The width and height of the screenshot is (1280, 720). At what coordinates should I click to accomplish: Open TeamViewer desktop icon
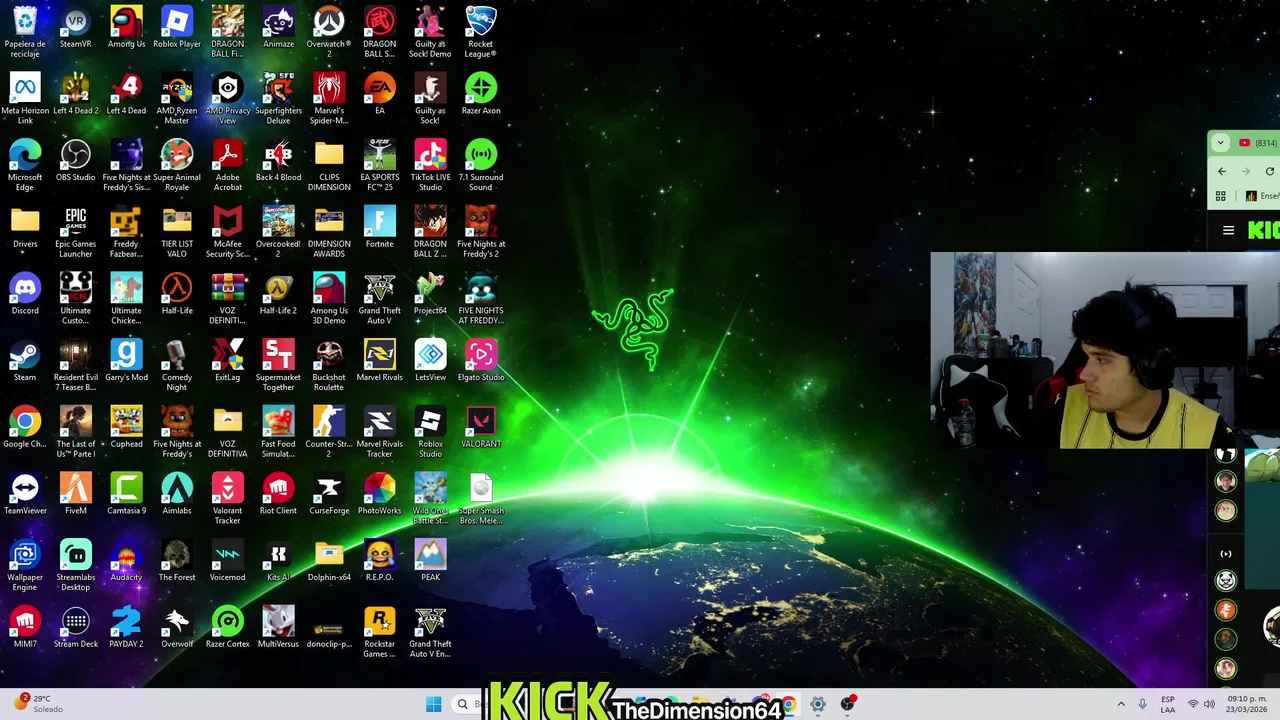(x=25, y=494)
